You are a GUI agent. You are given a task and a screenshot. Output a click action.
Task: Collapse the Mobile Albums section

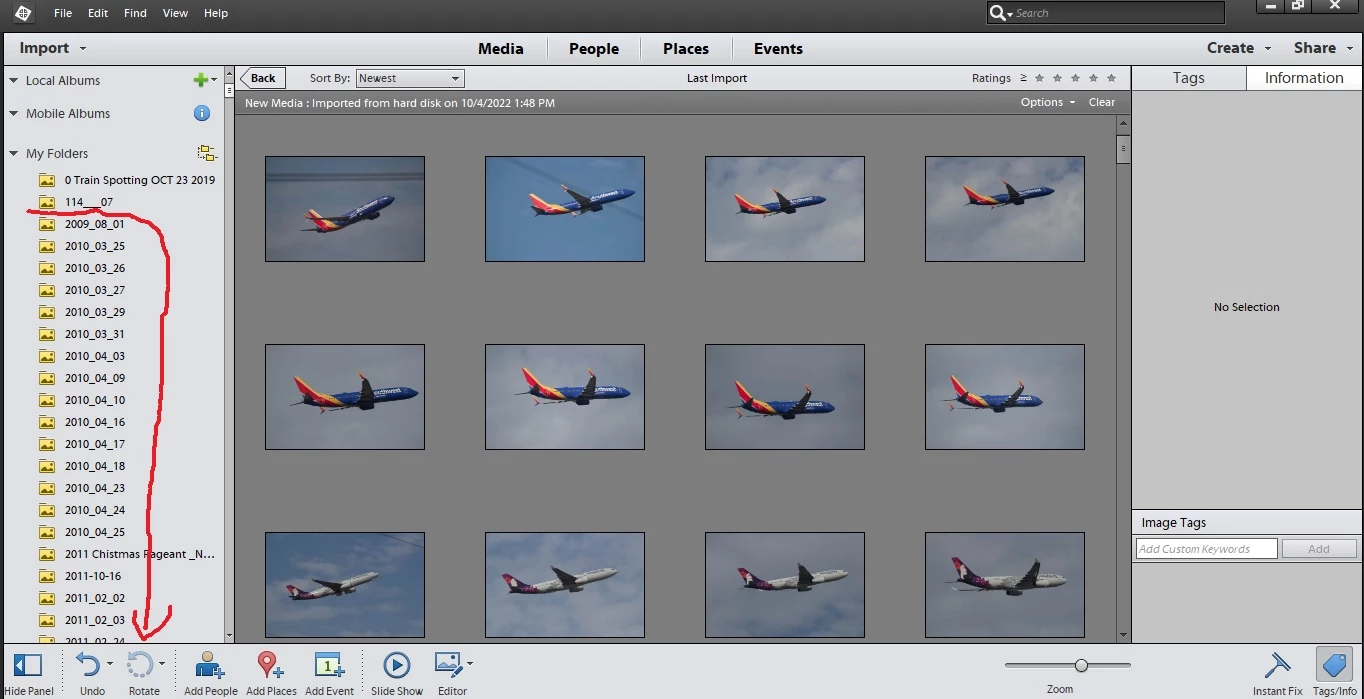click(x=14, y=114)
